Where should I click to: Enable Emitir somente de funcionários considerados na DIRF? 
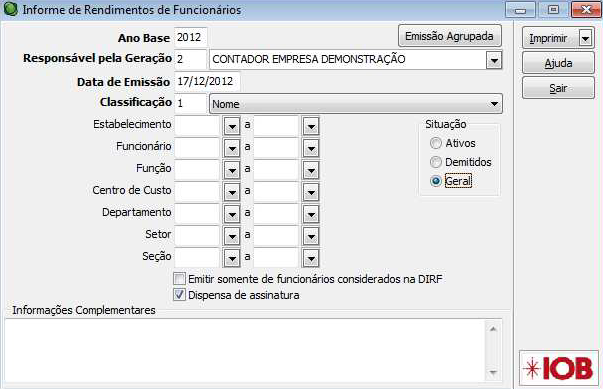[x=180, y=278]
